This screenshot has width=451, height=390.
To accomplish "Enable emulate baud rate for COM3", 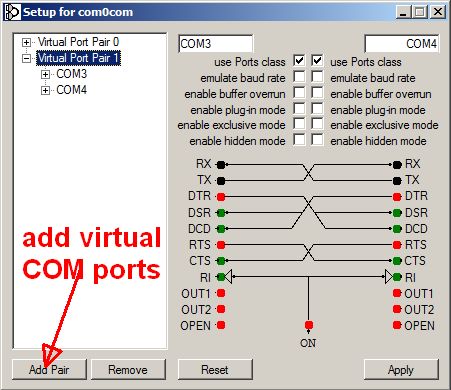I will tap(299, 77).
